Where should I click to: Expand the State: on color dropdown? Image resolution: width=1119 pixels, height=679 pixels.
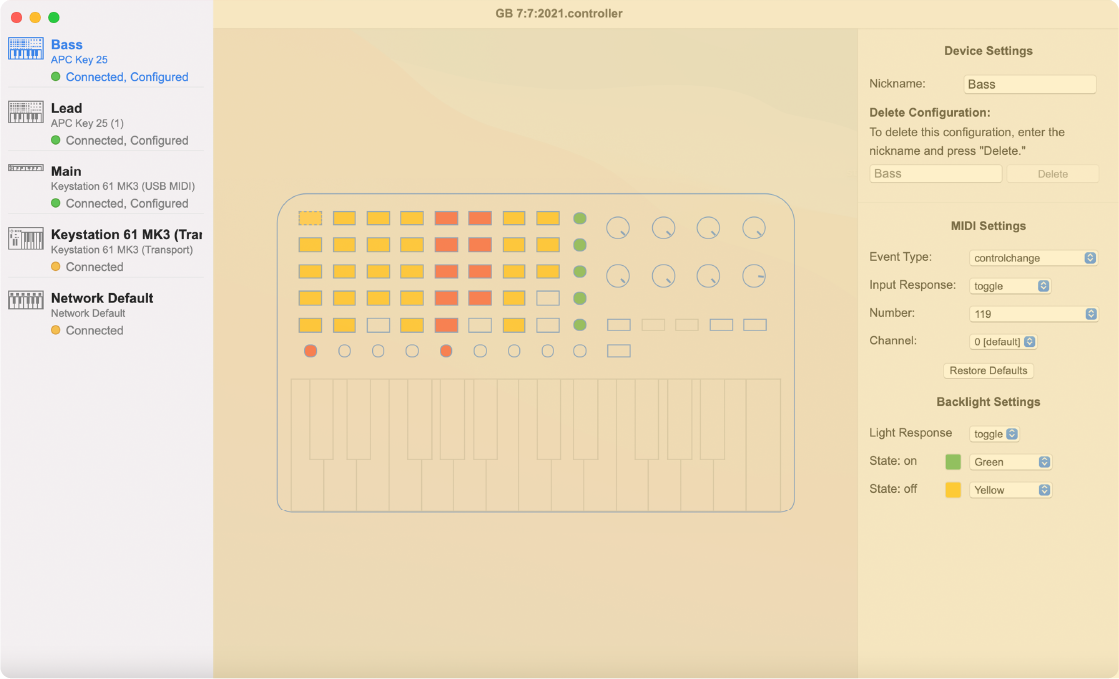1010,462
